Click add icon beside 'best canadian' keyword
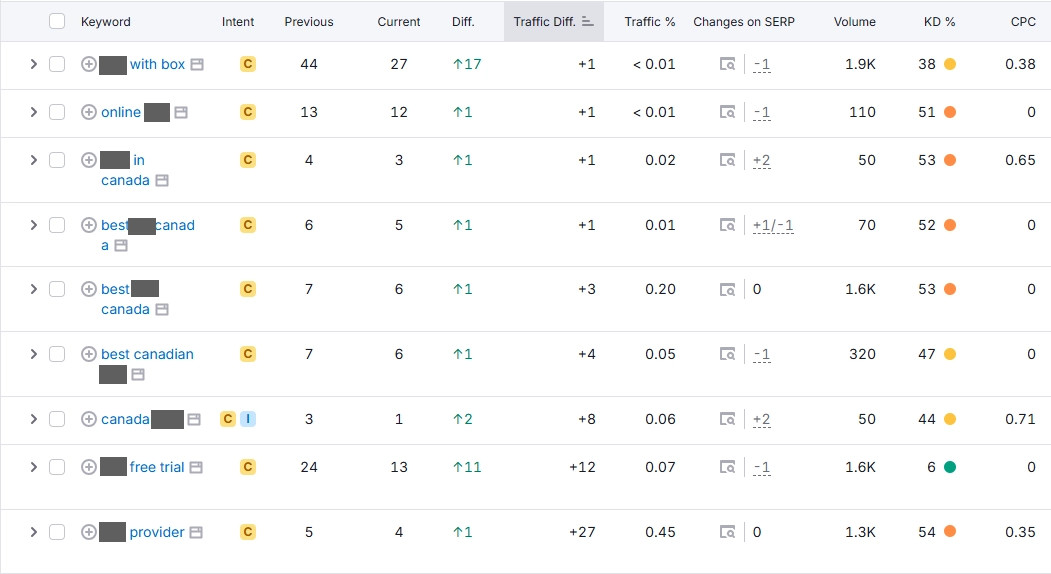This screenshot has width=1051, height=574. click(x=88, y=354)
